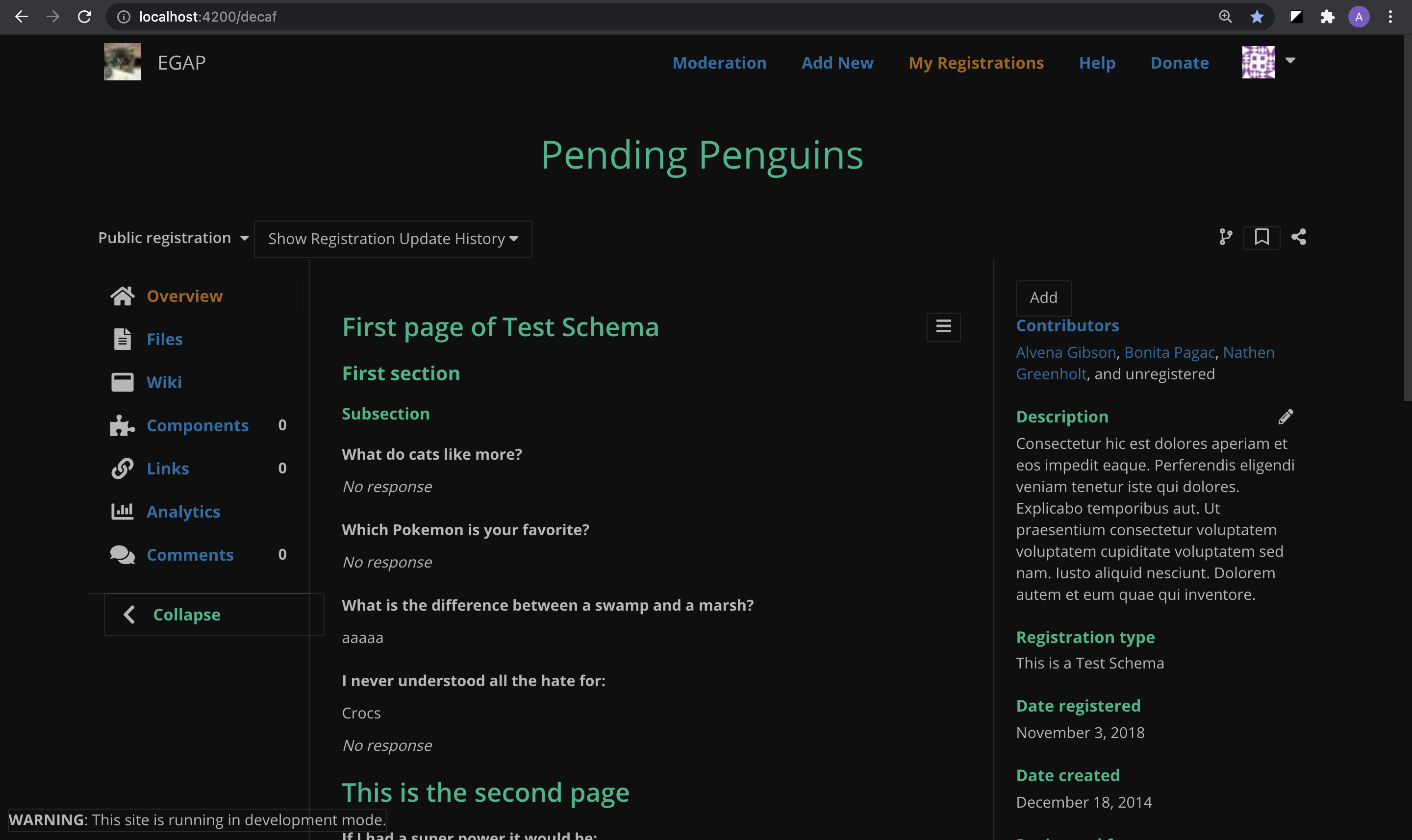Click the fork registration icon
The width and height of the screenshot is (1412, 840).
pyautogui.click(x=1225, y=237)
